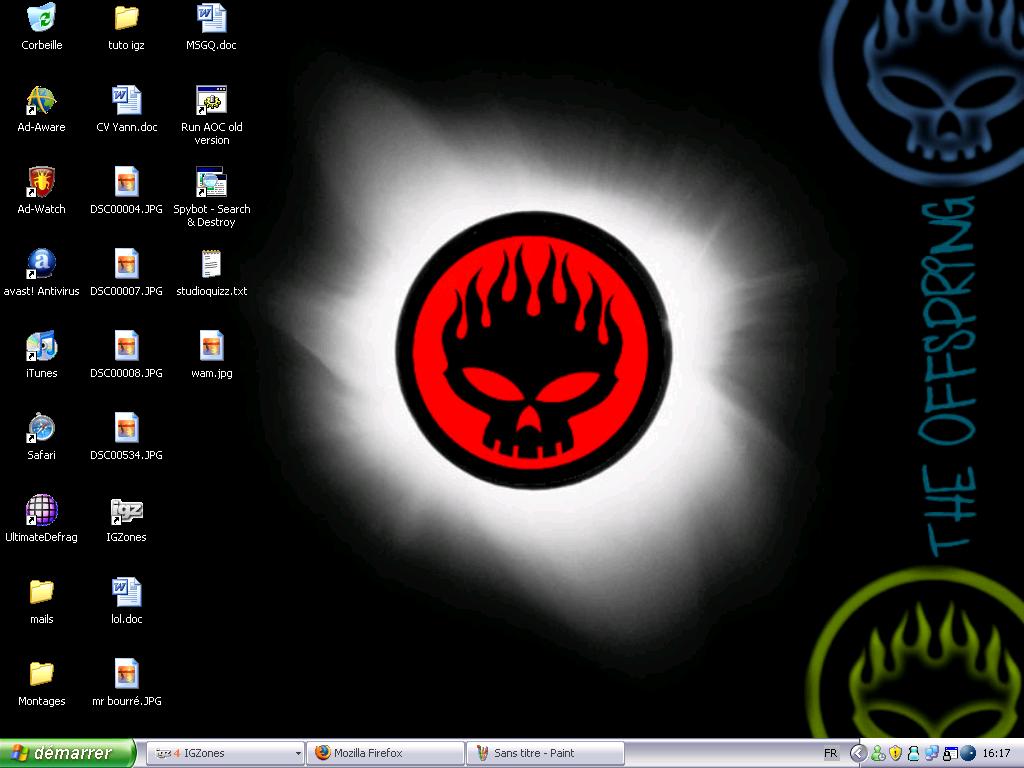
Task: Select the Ad-Watch shortcut icon
Action: click(41, 190)
